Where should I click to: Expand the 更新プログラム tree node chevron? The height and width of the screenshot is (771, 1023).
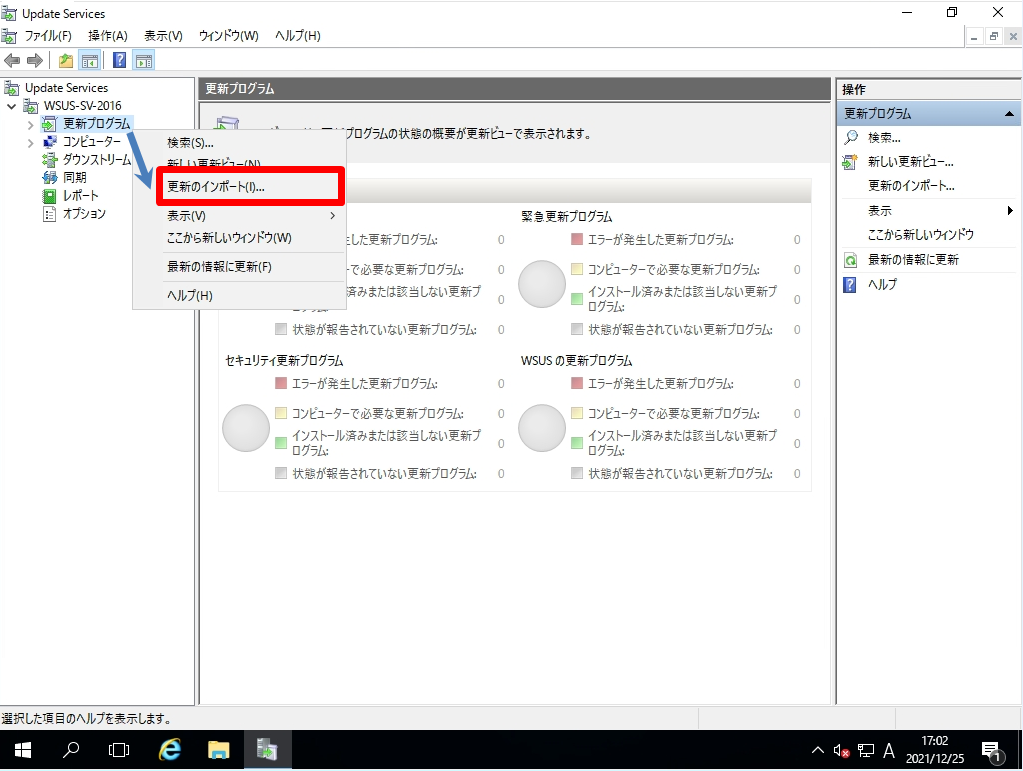click(x=31, y=124)
